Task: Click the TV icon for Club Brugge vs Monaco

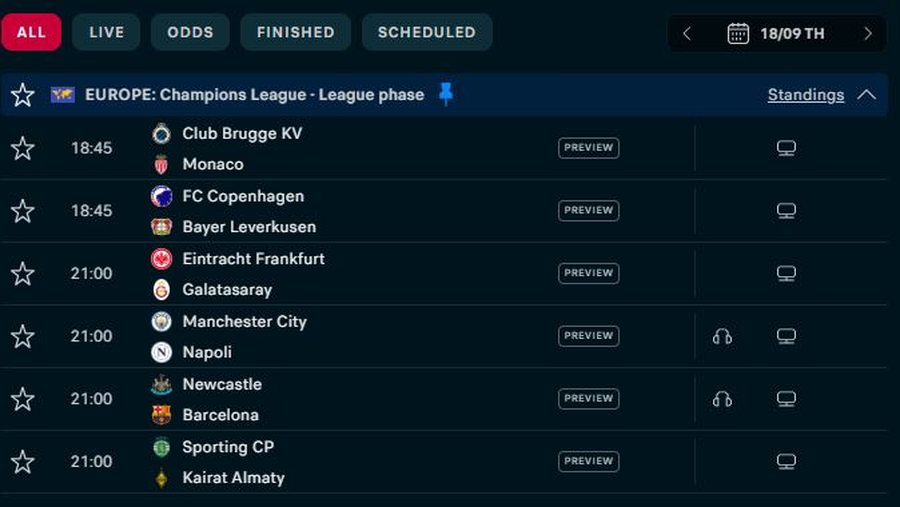Action: point(786,148)
